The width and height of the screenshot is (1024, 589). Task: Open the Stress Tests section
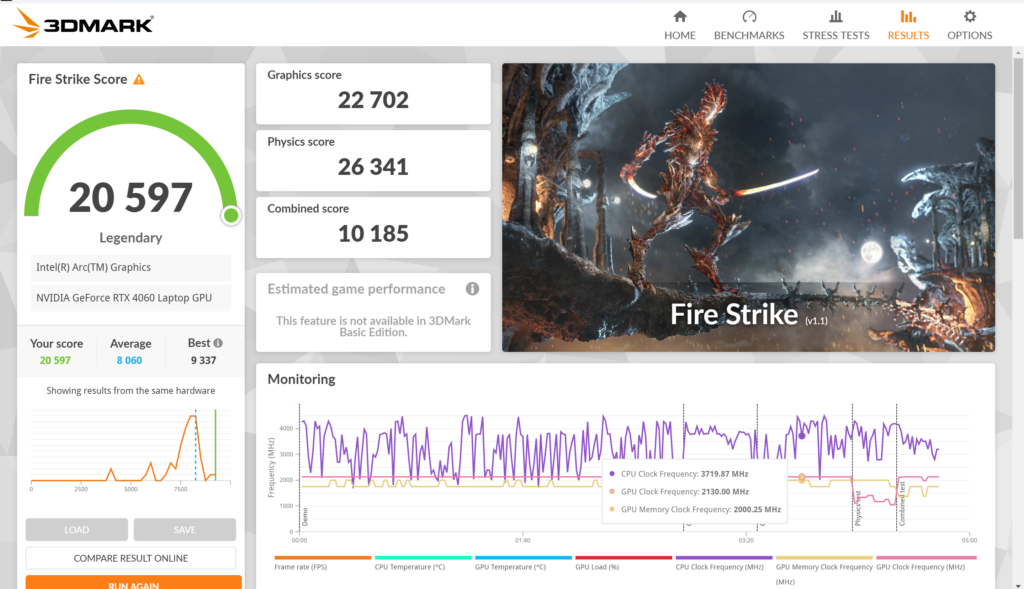coord(835,24)
